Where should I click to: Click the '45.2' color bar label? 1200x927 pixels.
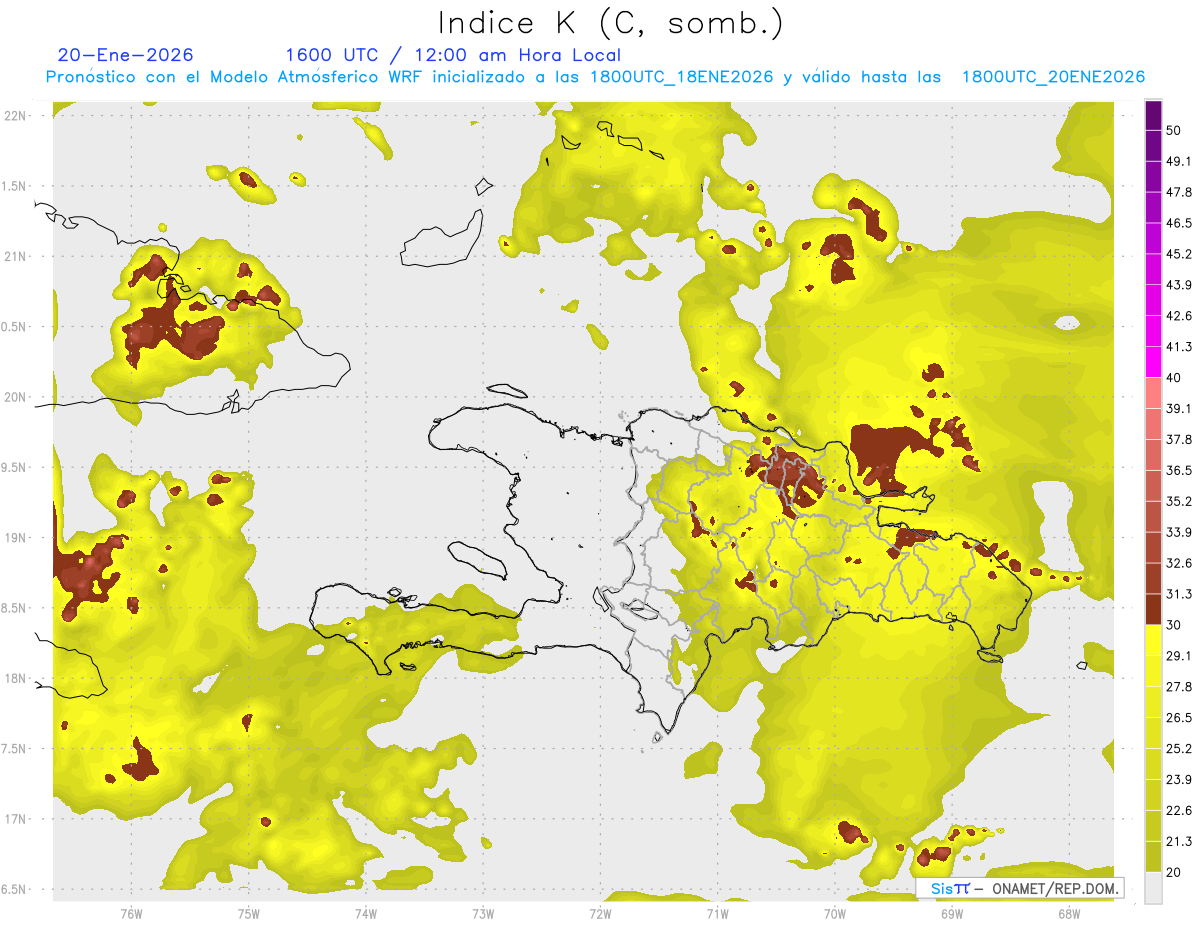(1179, 254)
